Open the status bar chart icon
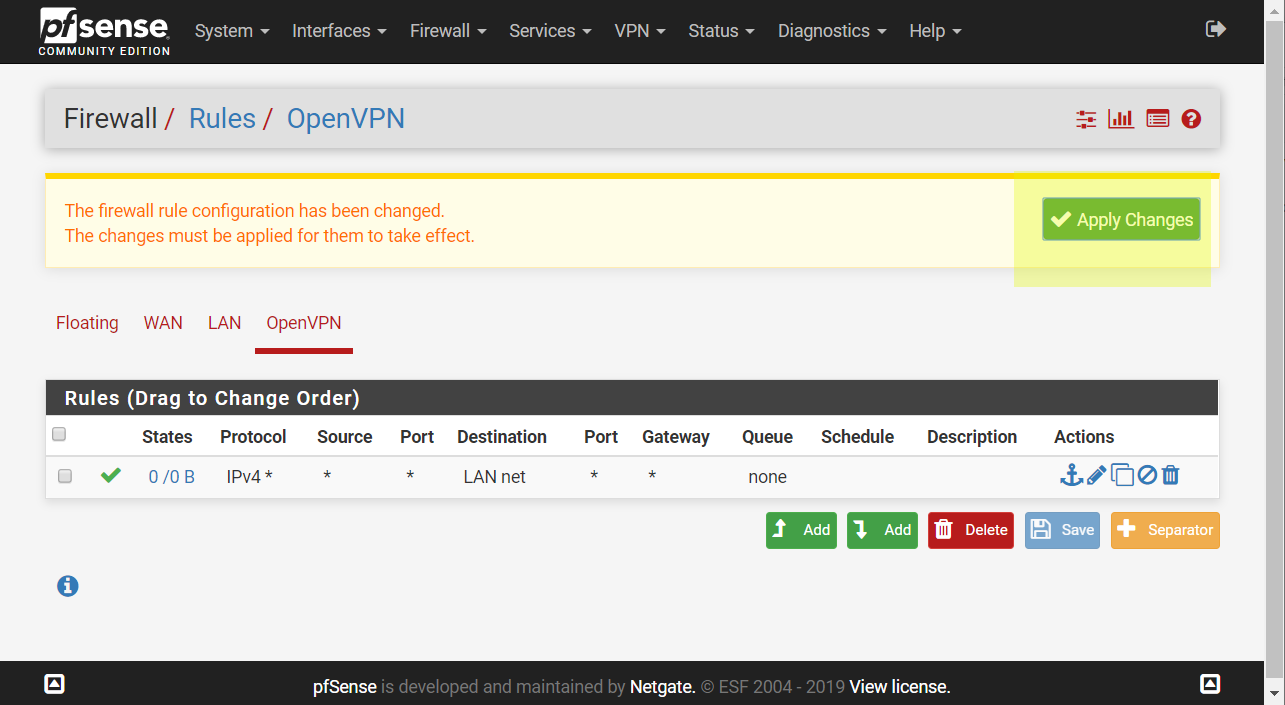Image resolution: width=1285 pixels, height=705 pixels. pos(1121,119)
